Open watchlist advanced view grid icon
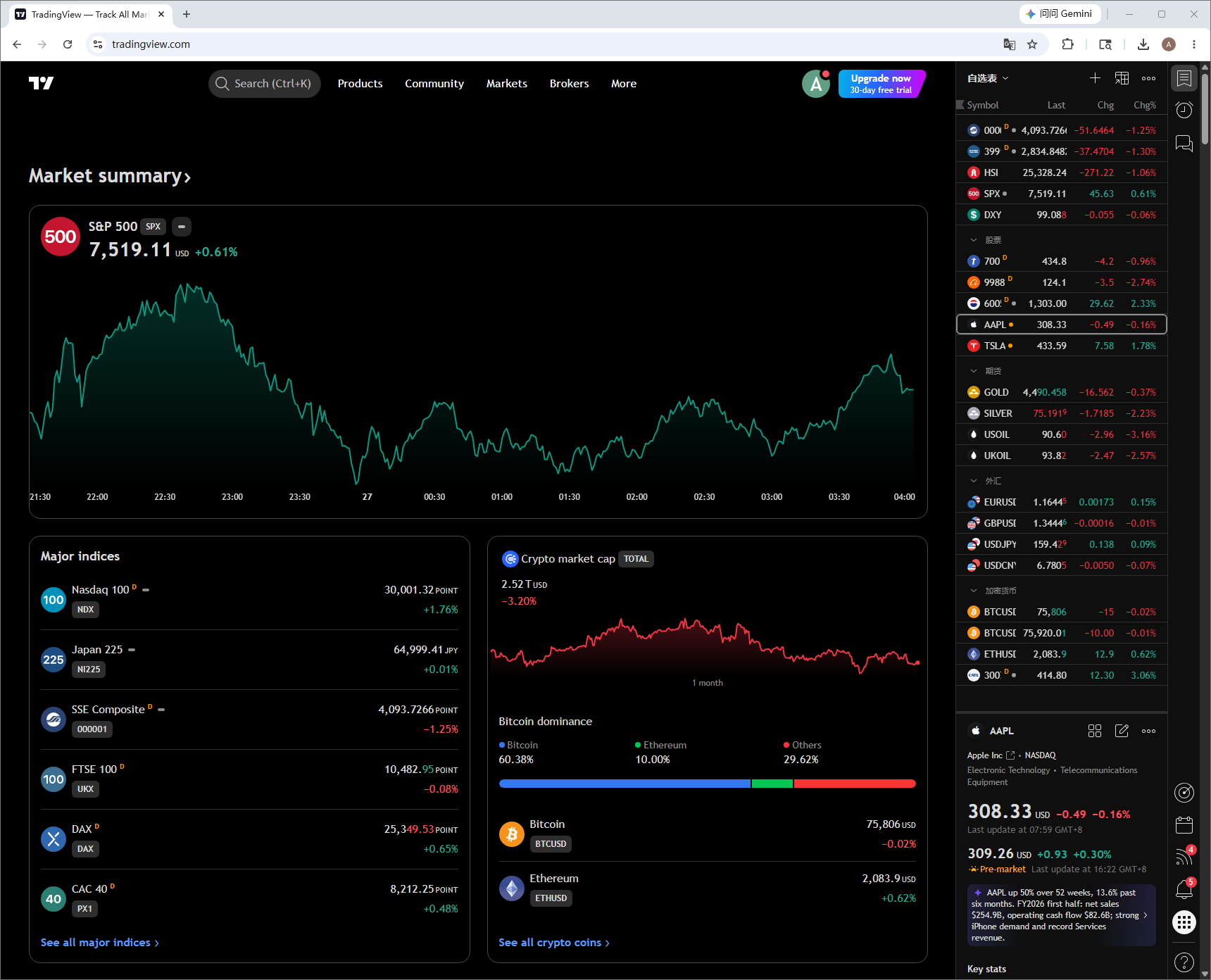Screen dimensions: 1211x980 (1122, 78)
